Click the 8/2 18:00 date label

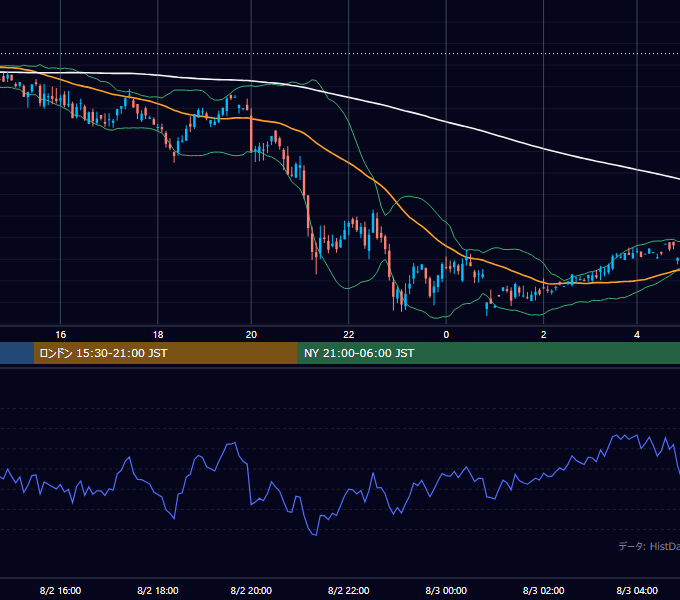tap(158, 590)
